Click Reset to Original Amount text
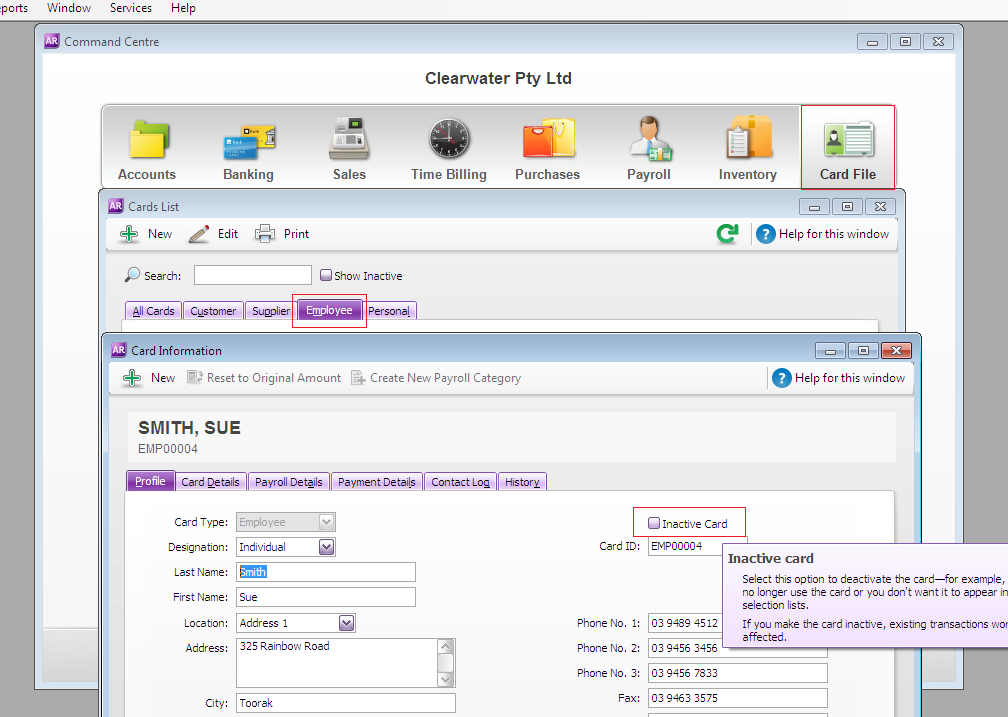This screenshot has height=717, width=1008. (x=274, y=378)
